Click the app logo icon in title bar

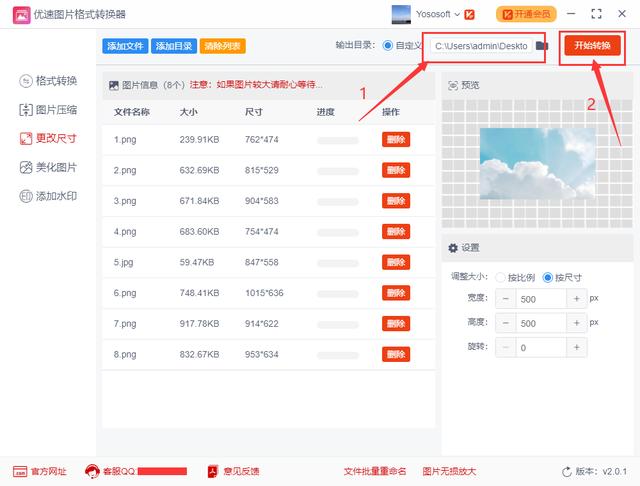point(21,15)
